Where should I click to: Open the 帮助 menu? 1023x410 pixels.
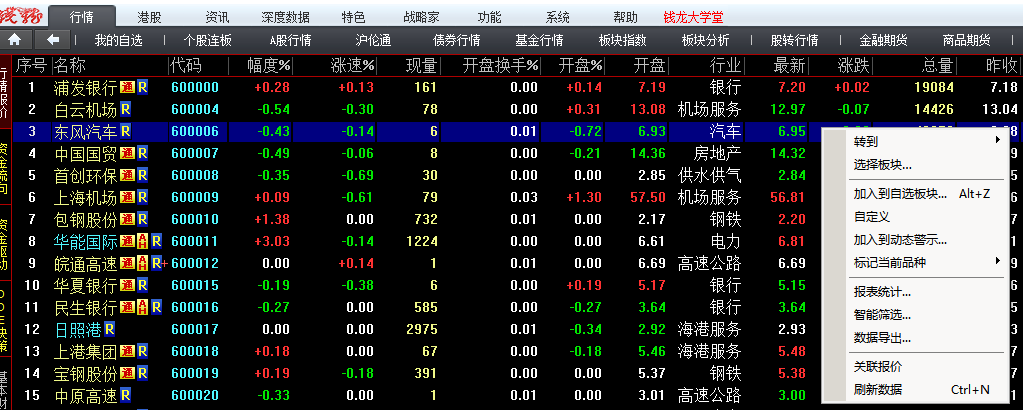625,18
